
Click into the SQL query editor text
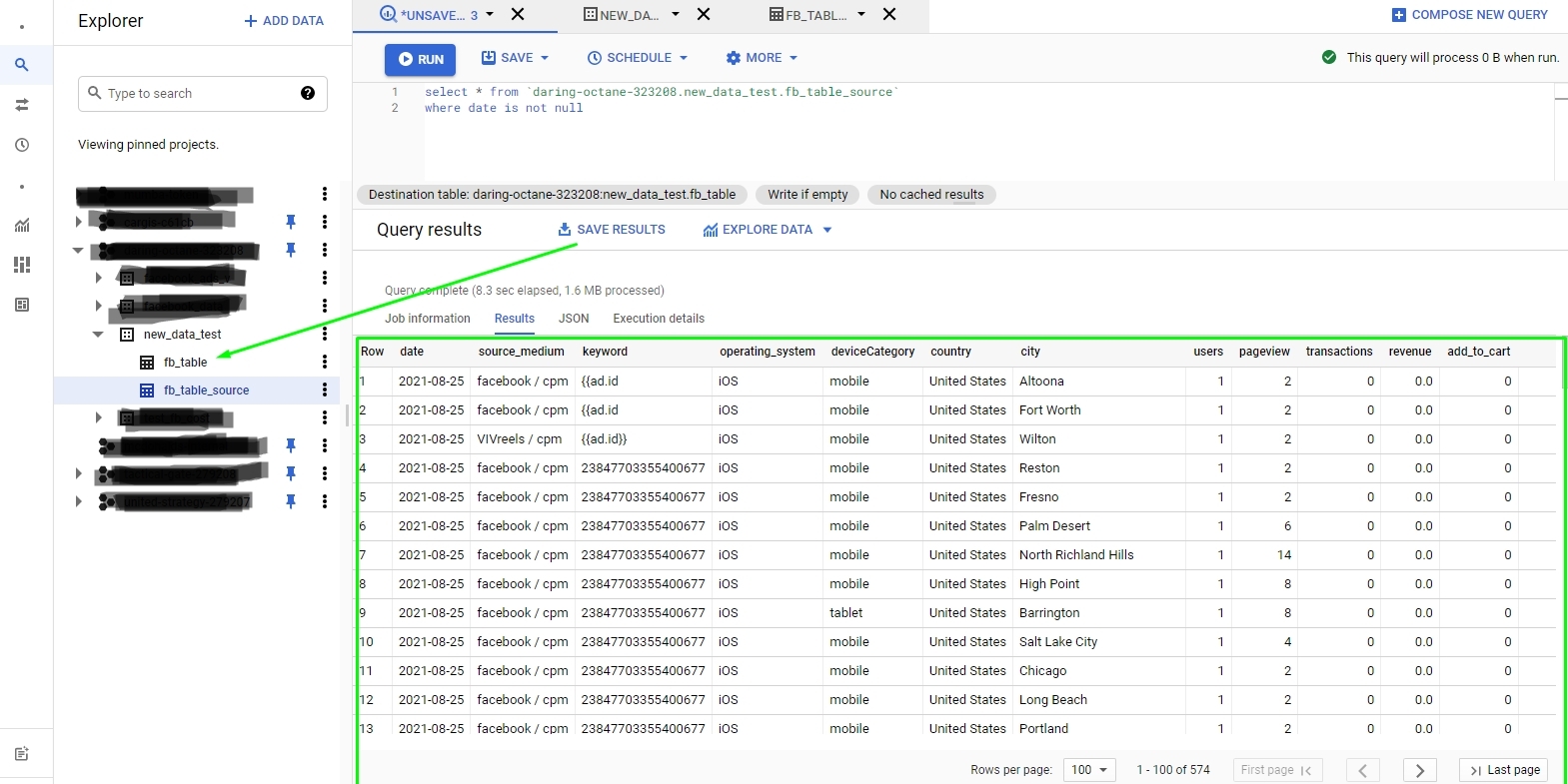point(661,100)
